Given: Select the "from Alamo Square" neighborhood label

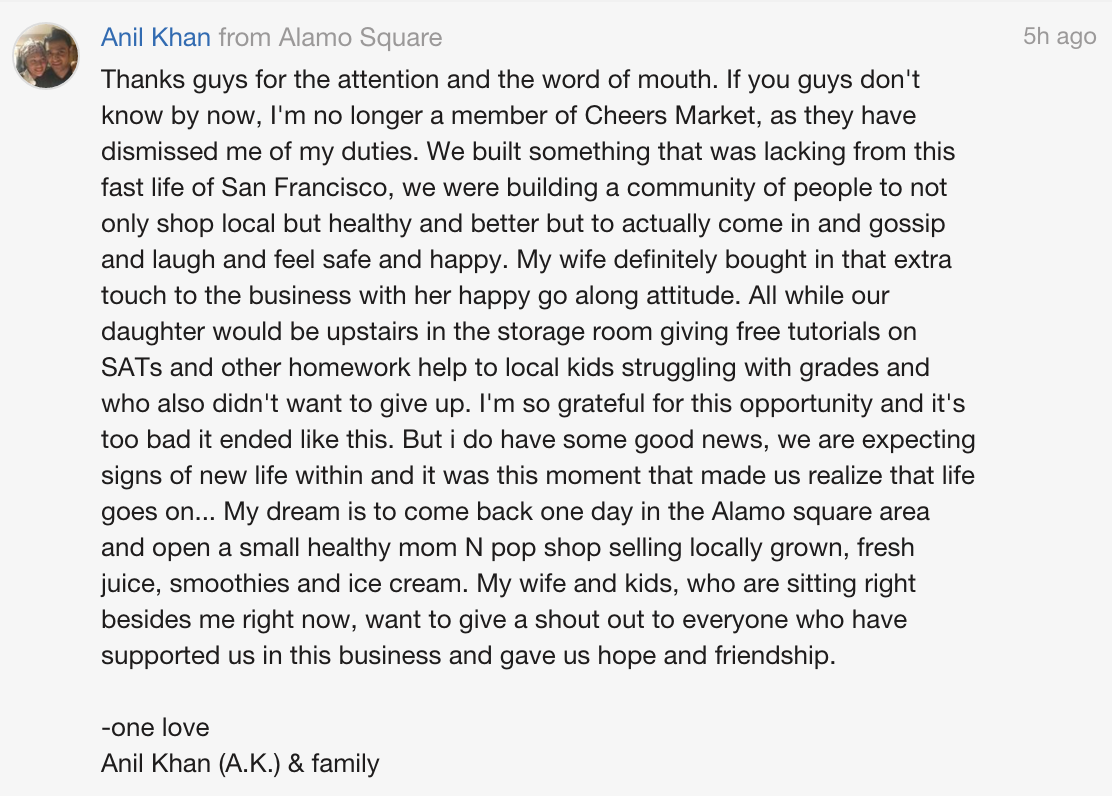Looking at the screenshot, I should click(x=330, y=37).
